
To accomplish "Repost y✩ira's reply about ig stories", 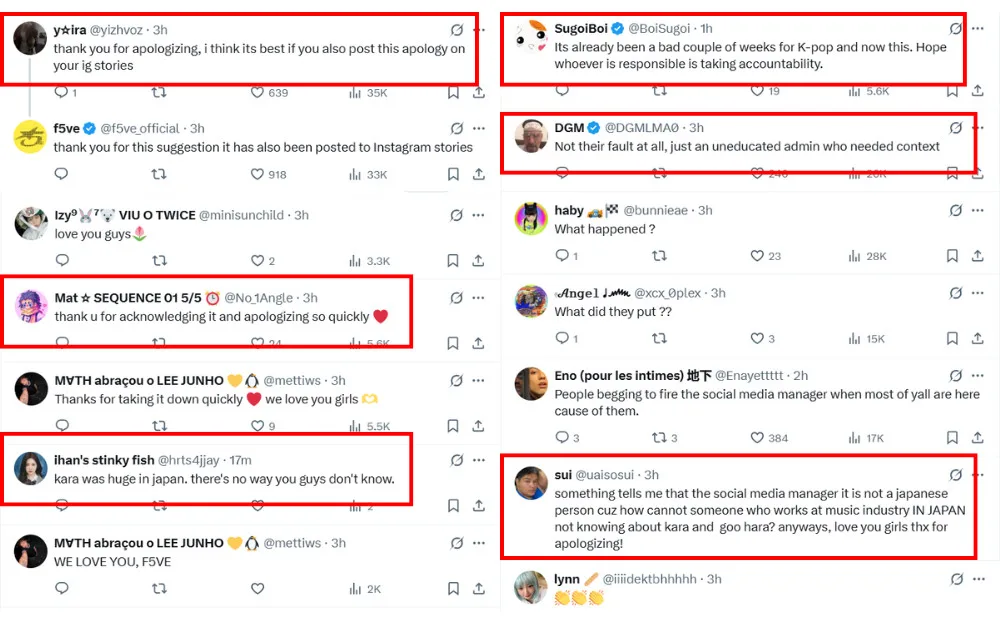I will [159, 92].
